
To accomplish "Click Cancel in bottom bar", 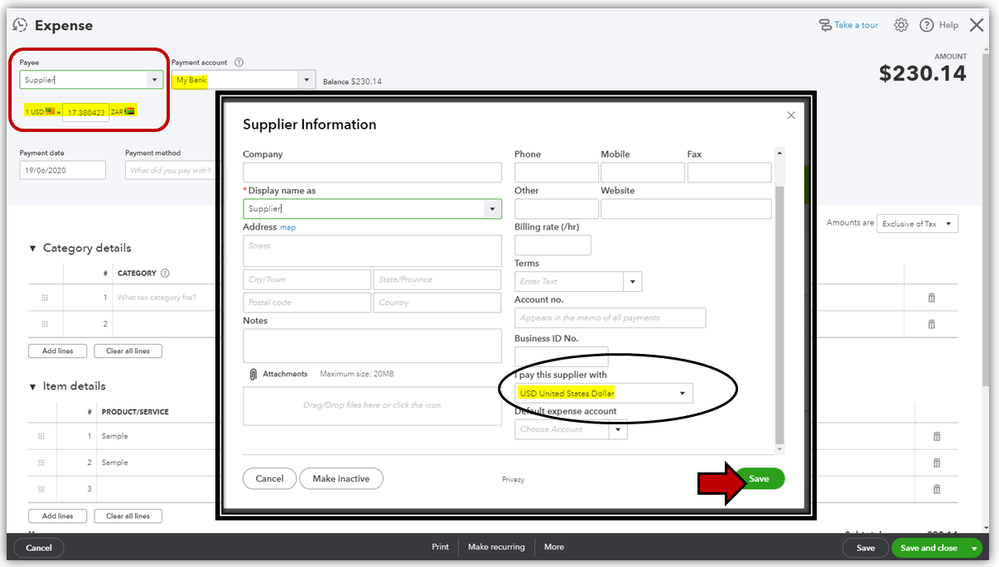I will pos(38,548).
